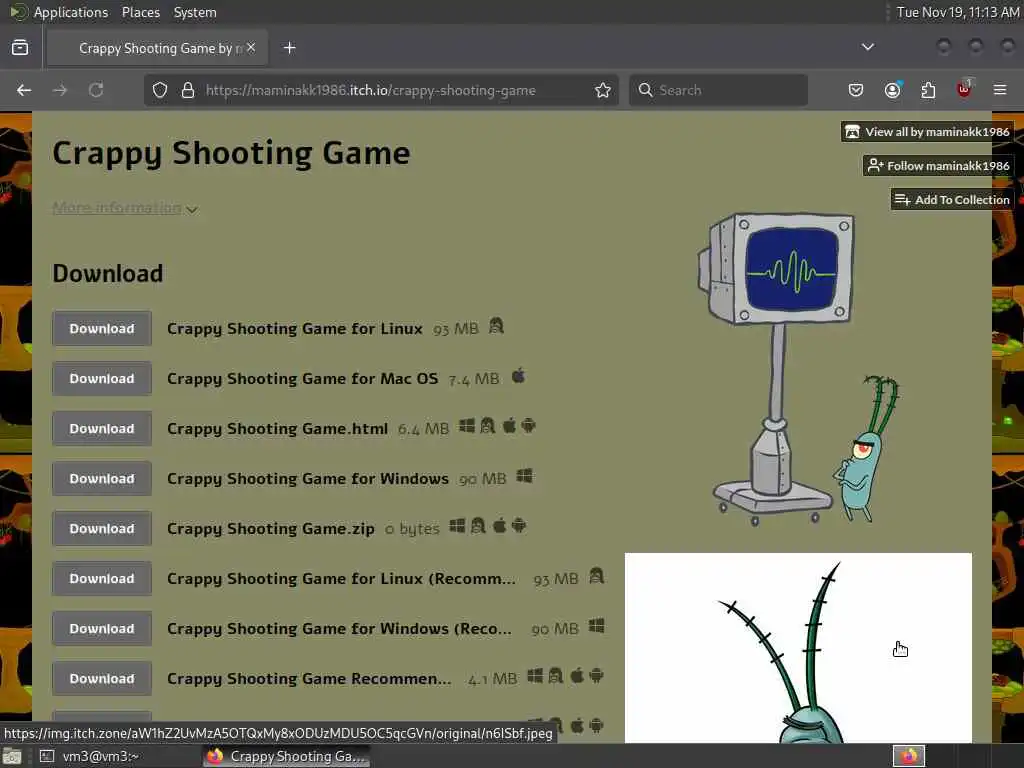Download Crappy Shooting Game for Mac OS
The width and height of the screenshot is (1024, 768).
(x=102, y=379)
